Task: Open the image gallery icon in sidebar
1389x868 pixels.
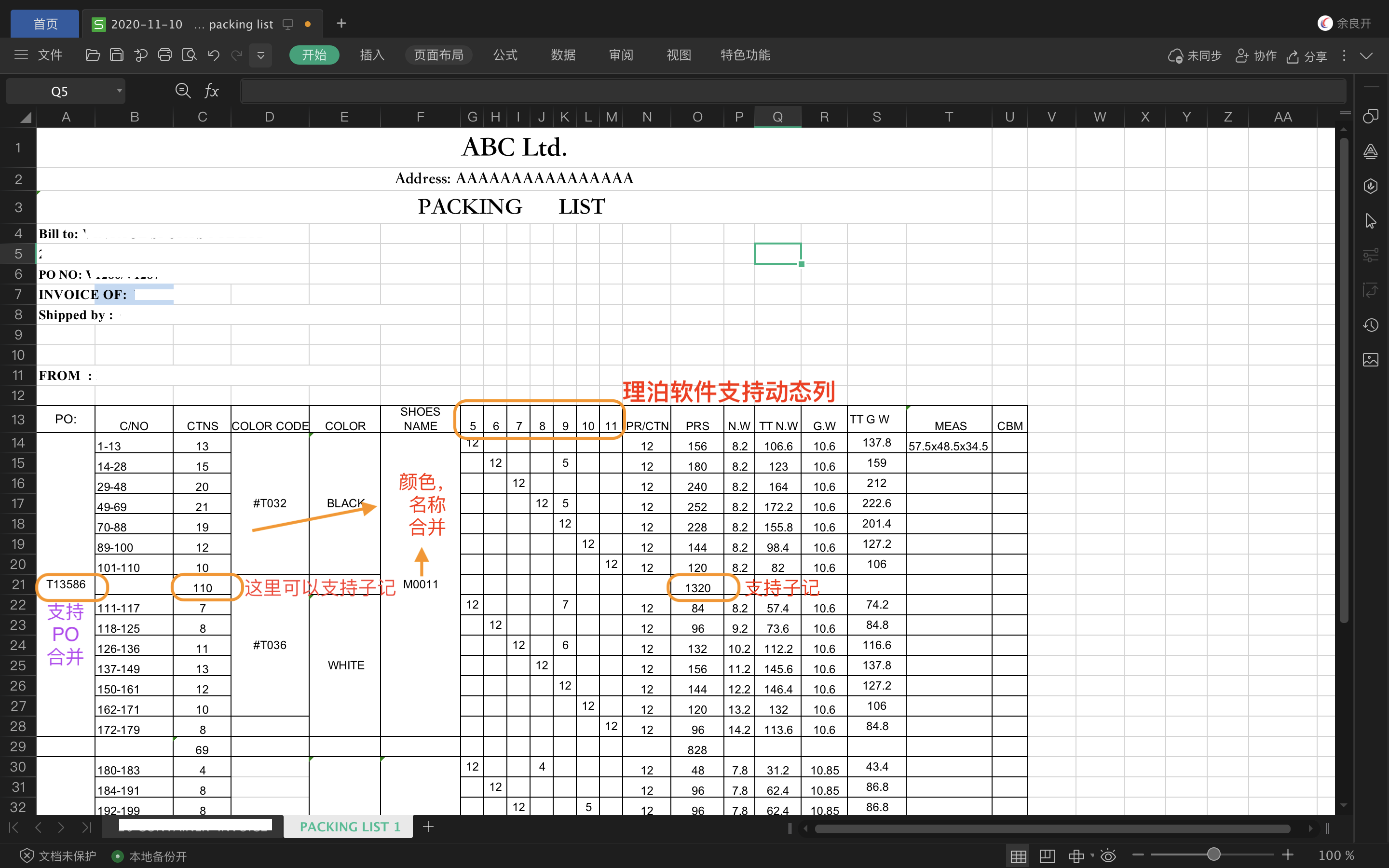Action: pyautogui.click(x=1371, y=360)
